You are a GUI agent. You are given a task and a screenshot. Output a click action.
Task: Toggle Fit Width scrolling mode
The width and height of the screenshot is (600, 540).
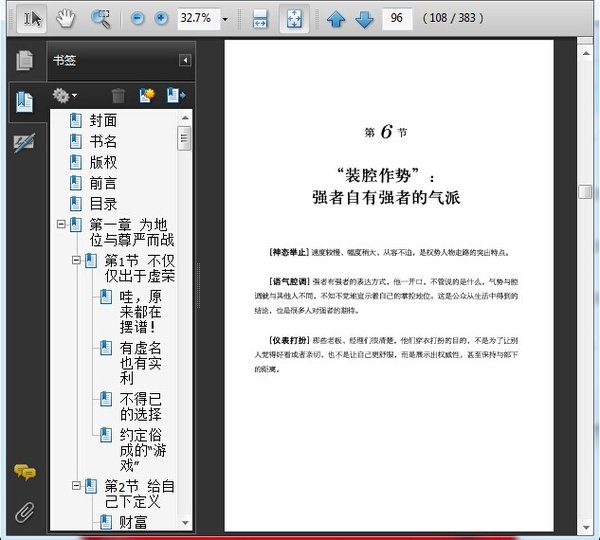click(260, 19)
